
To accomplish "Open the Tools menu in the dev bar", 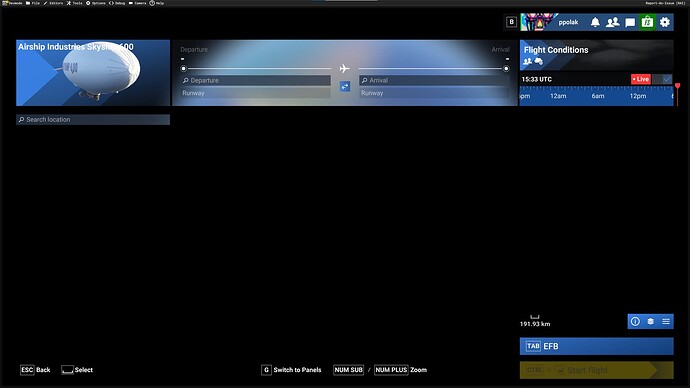I will 74,3.
